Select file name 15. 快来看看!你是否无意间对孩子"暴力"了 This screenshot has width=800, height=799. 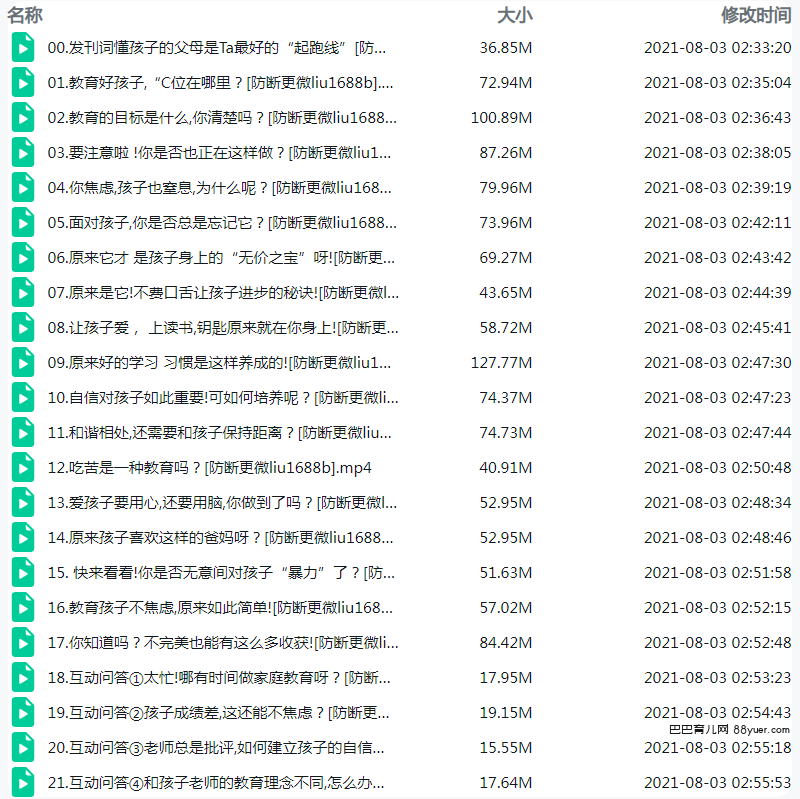[221, 573]
